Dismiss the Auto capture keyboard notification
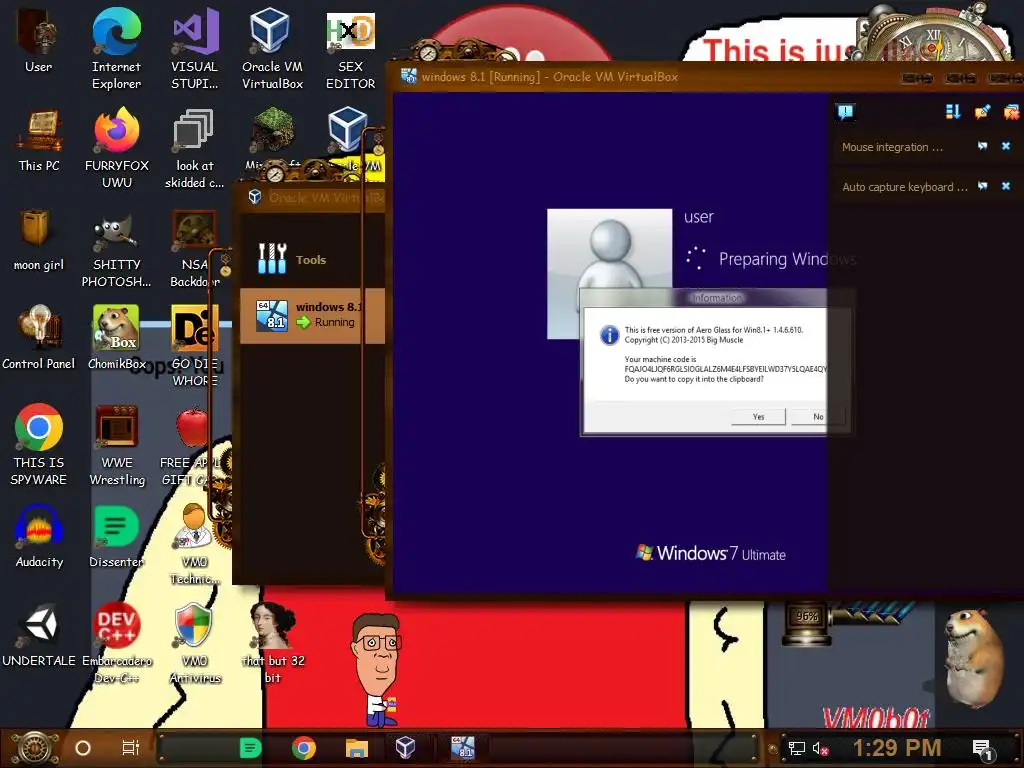 [x=1006, y=186]
